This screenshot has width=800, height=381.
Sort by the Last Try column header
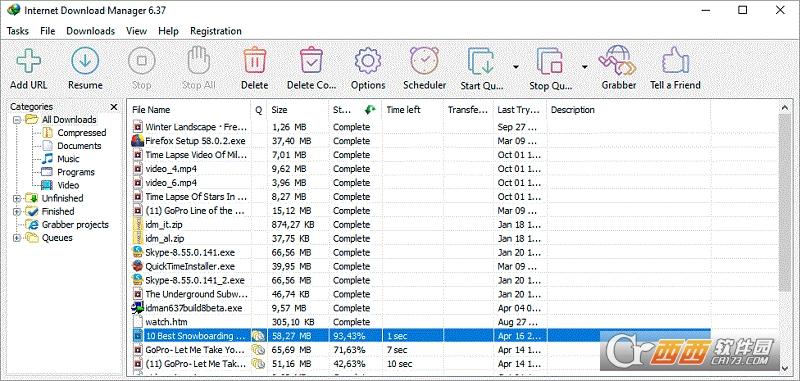click(x=520, y=110)
